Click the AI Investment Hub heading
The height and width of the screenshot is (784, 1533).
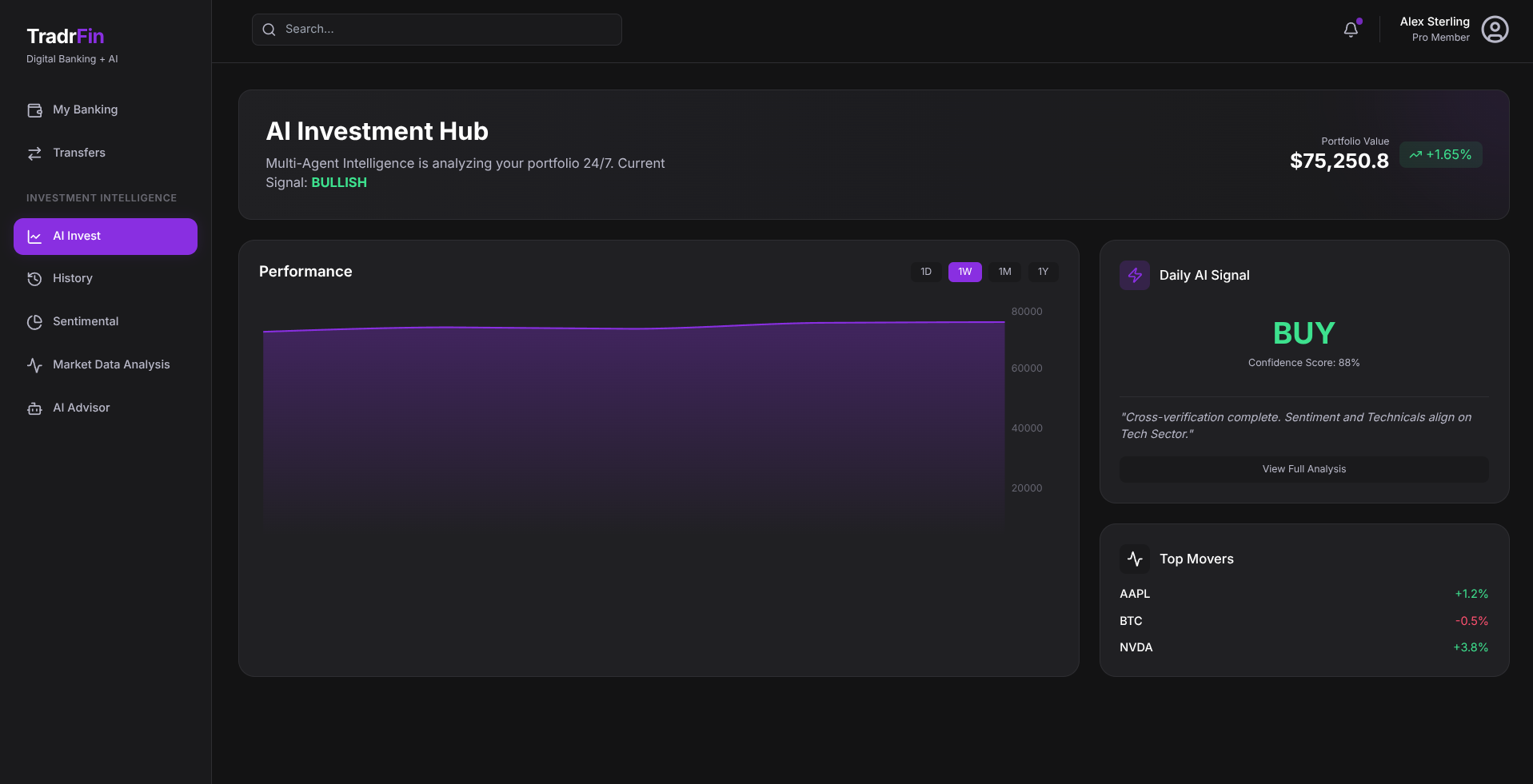point(377,132)
